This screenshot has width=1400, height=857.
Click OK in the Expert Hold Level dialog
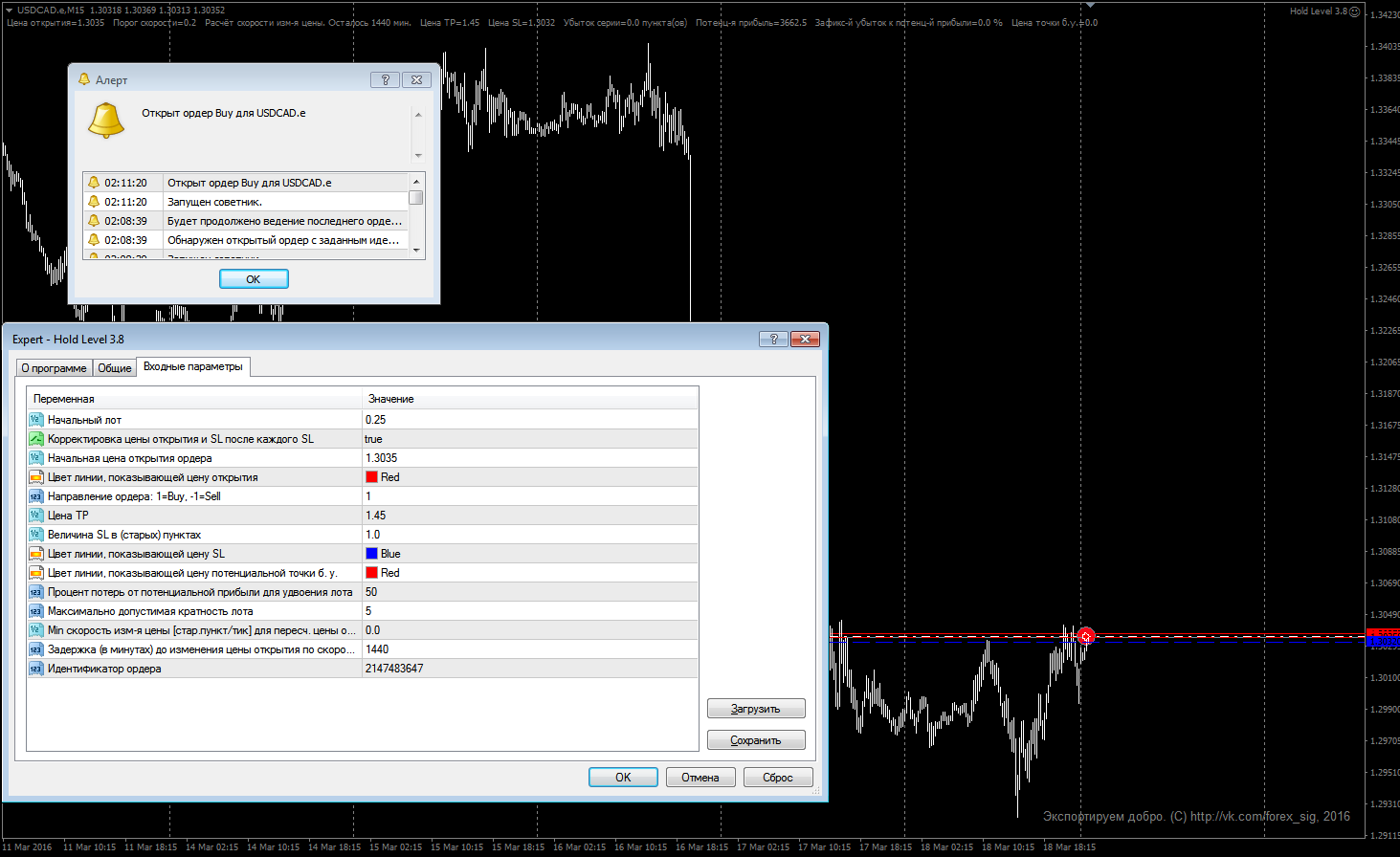point(623,777)
